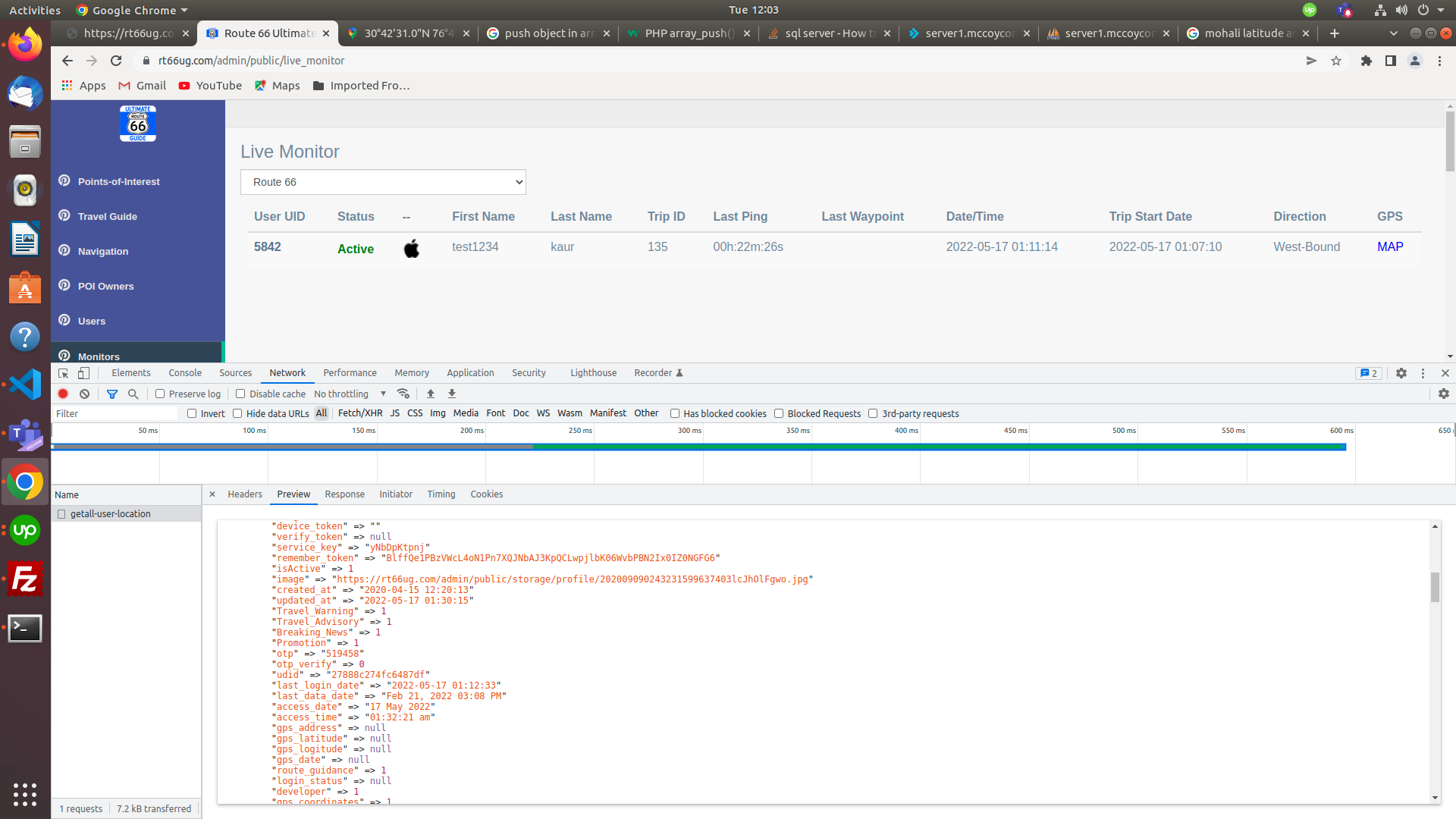Open the Route 66 dropdown
This screenshot has width=1456, height=819.
tap(383, 182)
